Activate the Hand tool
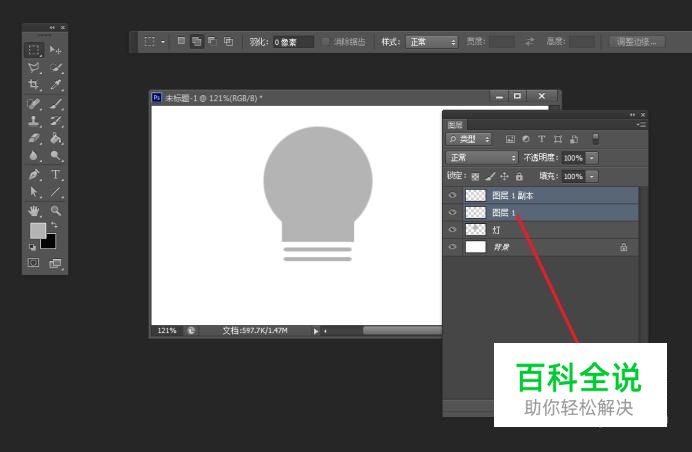The height and width of the screenshot is (452, 692). click(34, 210)
